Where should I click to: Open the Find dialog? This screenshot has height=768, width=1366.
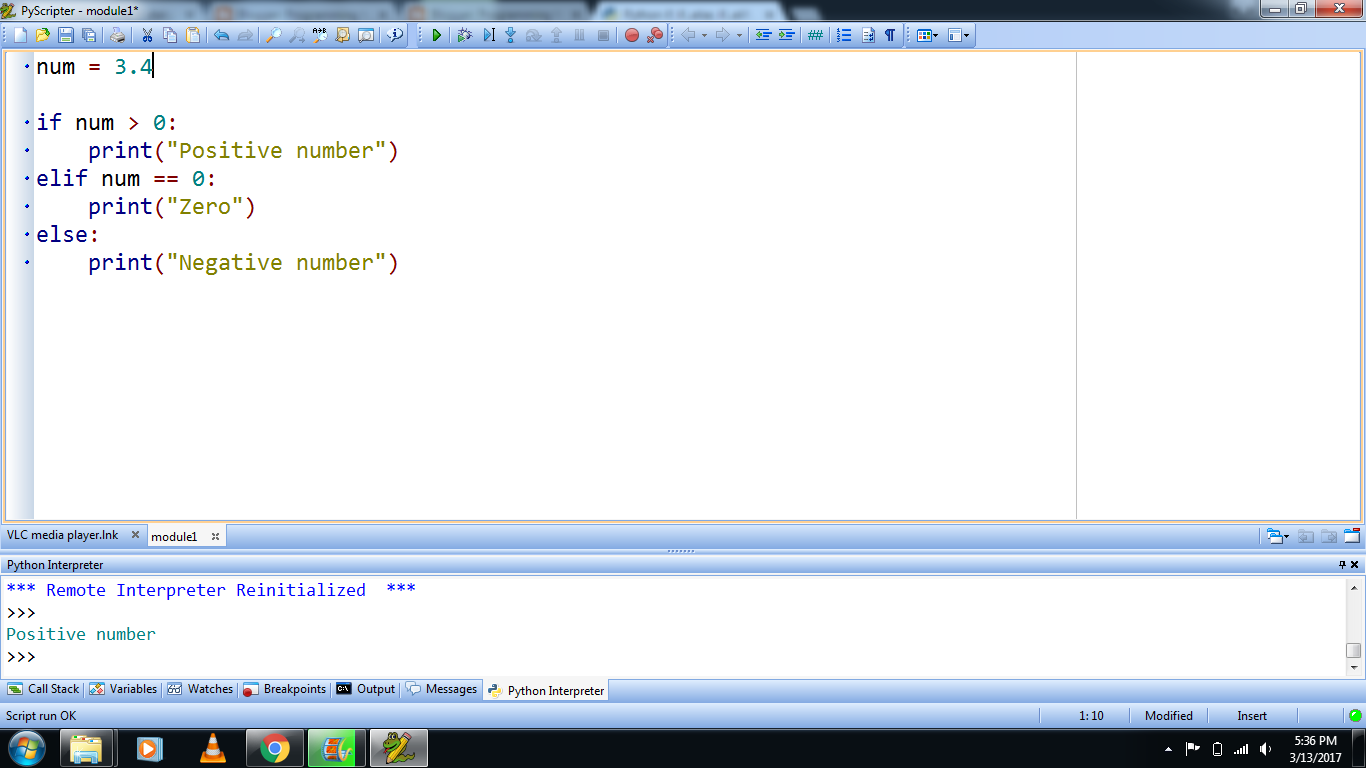[x=271, y=35]
